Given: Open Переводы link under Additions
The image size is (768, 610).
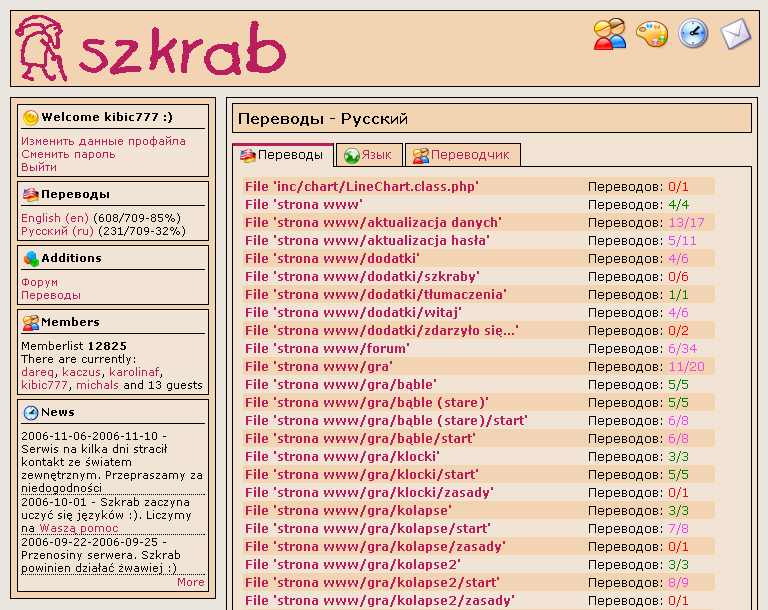Looking at the screenshot, I should 51,295.
